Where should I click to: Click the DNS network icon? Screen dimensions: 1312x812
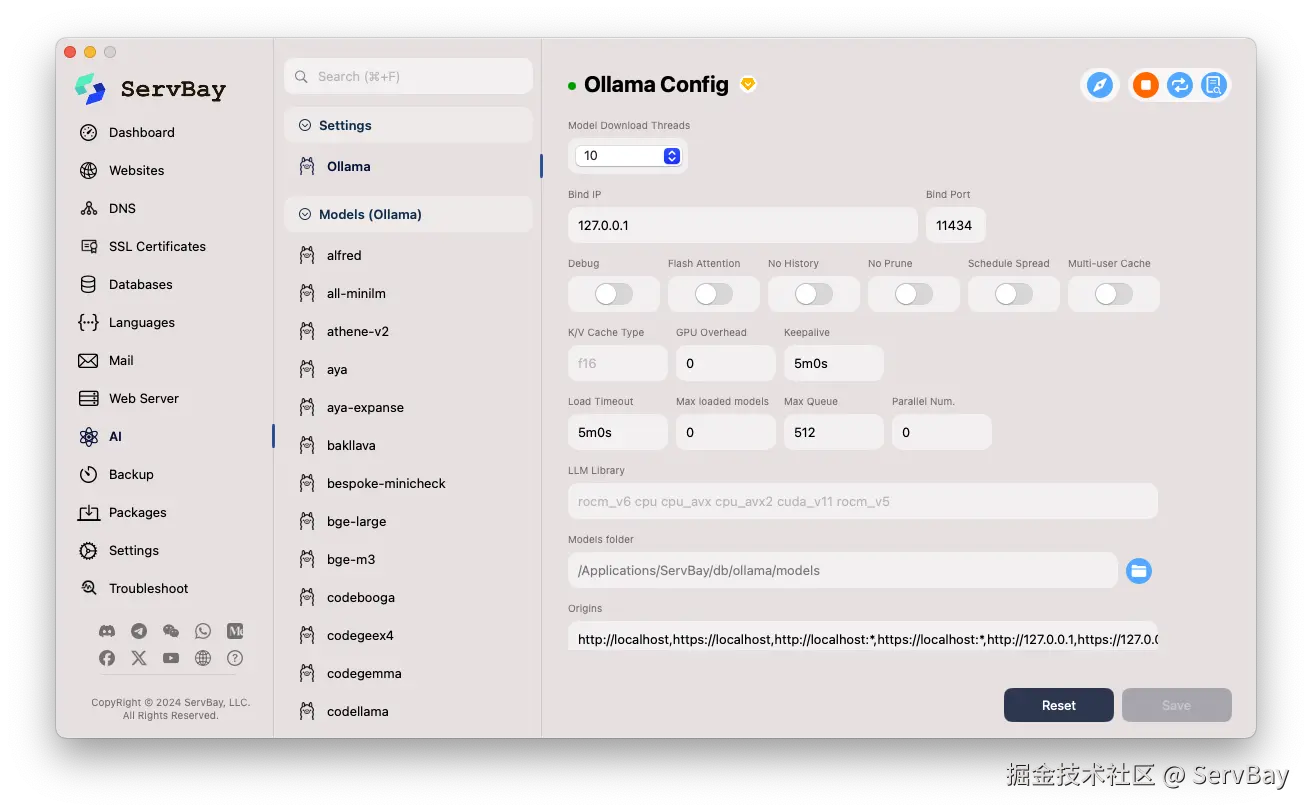[x=89, y=208]
